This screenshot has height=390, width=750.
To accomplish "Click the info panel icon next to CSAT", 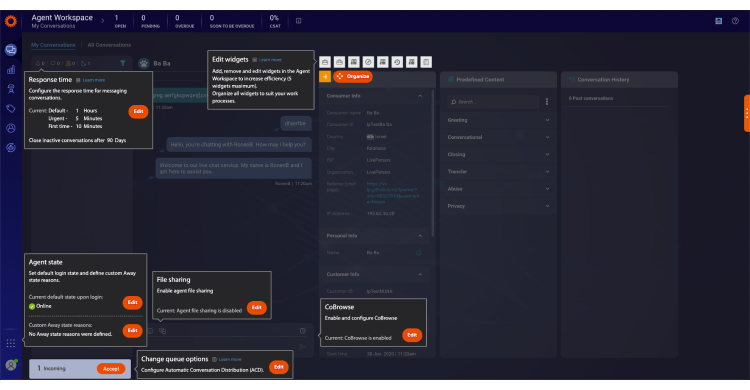I will [x=298, y=21].
